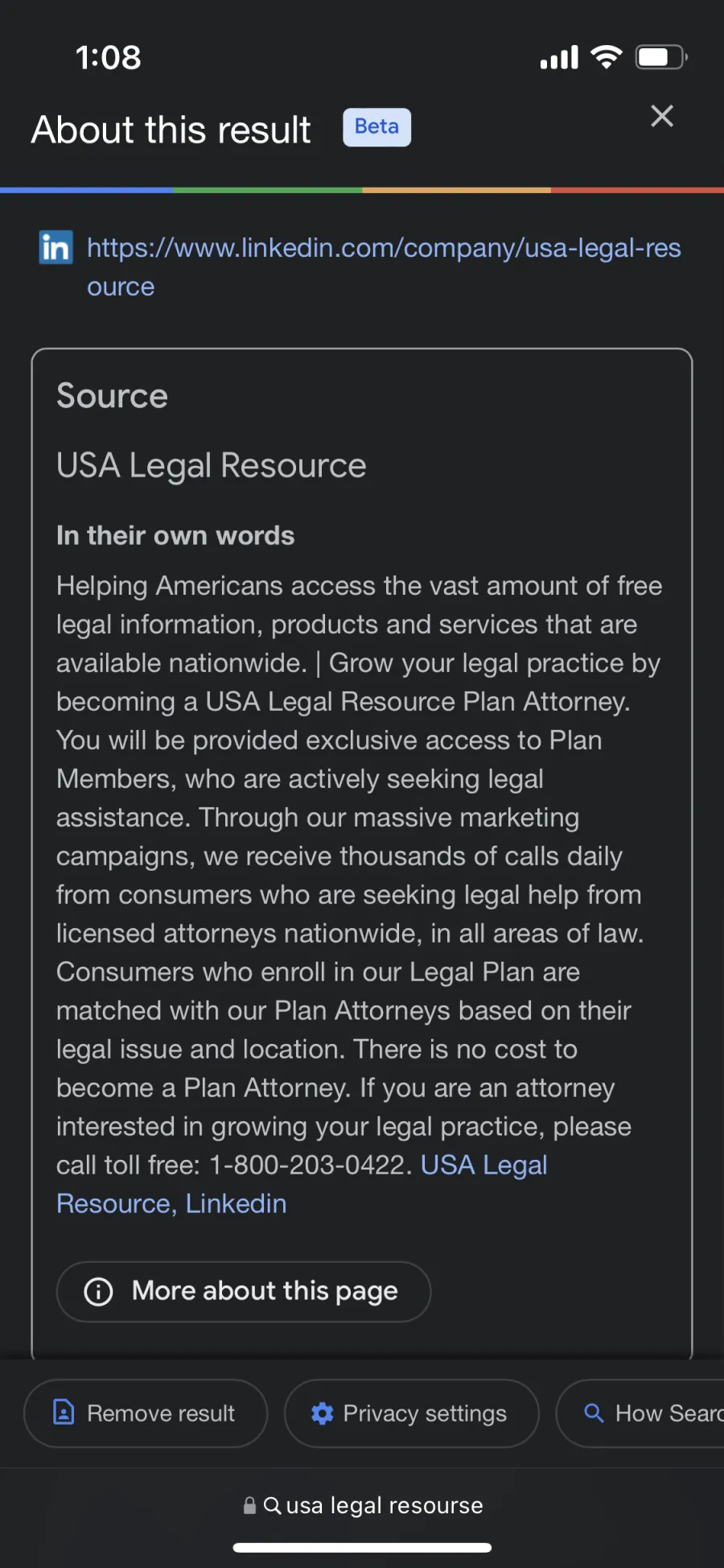This screenshot has height=1568, width=724.
Task: Tap the Remove result document icon
Action: (x=64, y=1412)
